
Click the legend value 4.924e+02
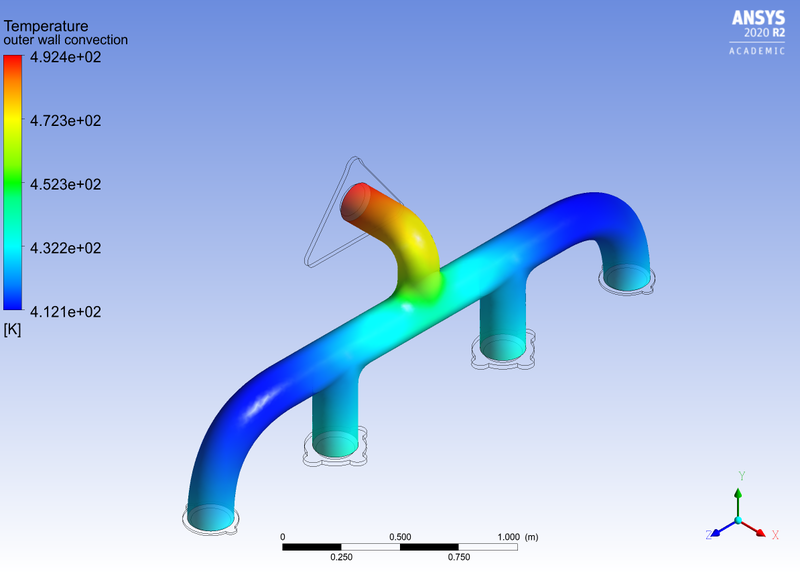click(x=66, y=57)
